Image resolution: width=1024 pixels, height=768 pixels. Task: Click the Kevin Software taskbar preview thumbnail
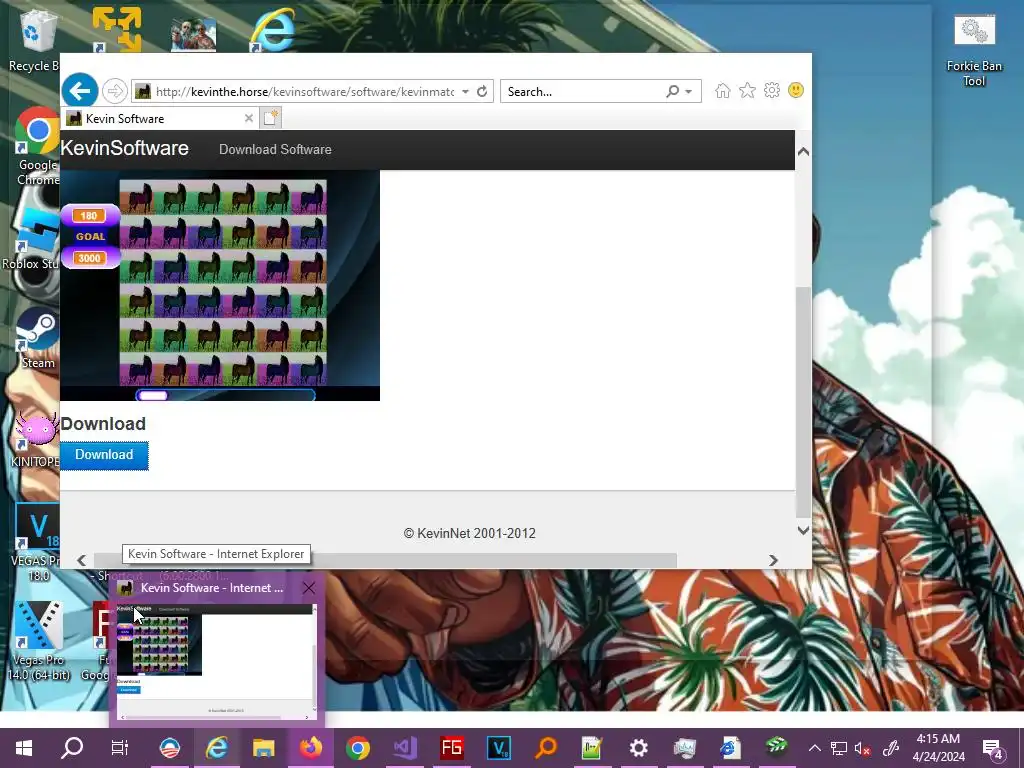tap(217, 662)
